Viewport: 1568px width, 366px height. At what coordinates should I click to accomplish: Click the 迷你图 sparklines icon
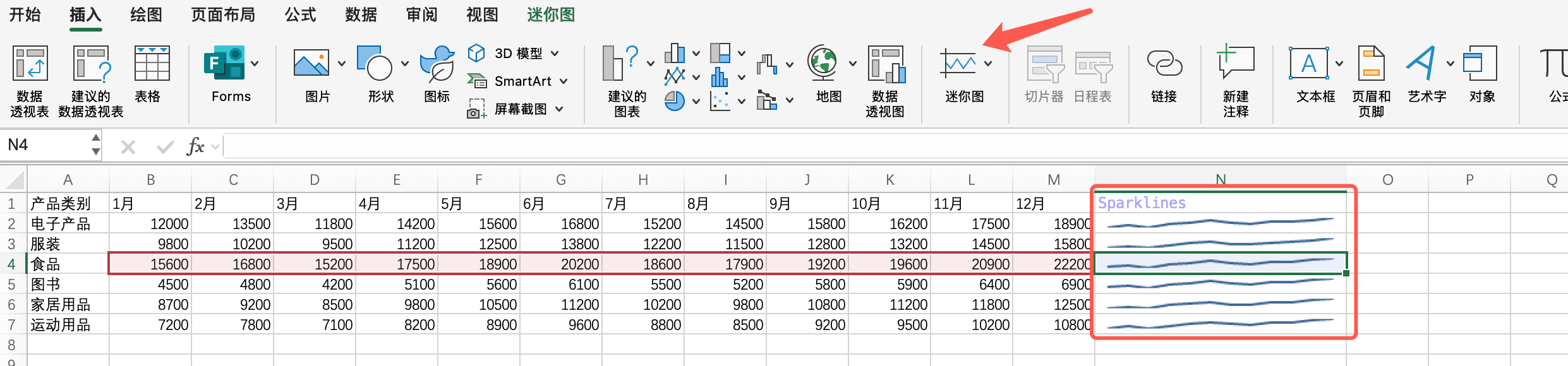(959, 65)
